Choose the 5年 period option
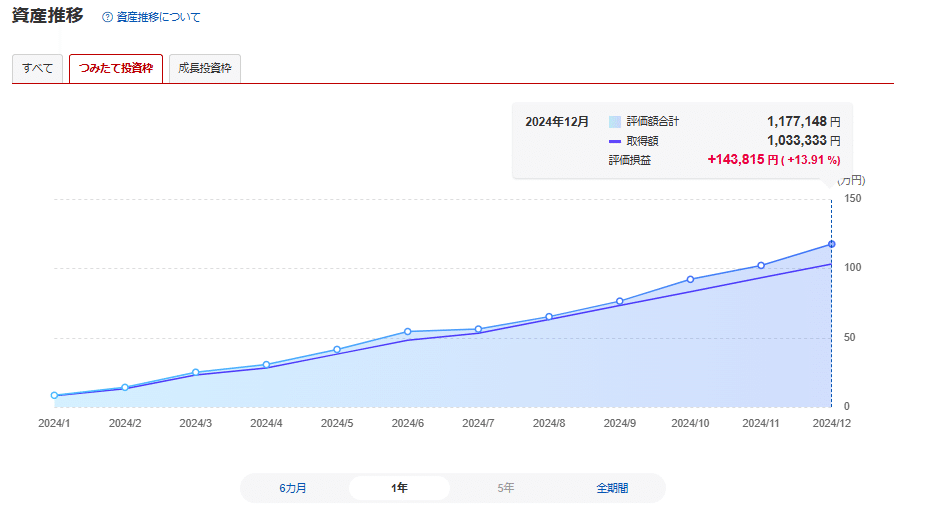This screenshot has width=926, height=528. (x=506, y=488)
